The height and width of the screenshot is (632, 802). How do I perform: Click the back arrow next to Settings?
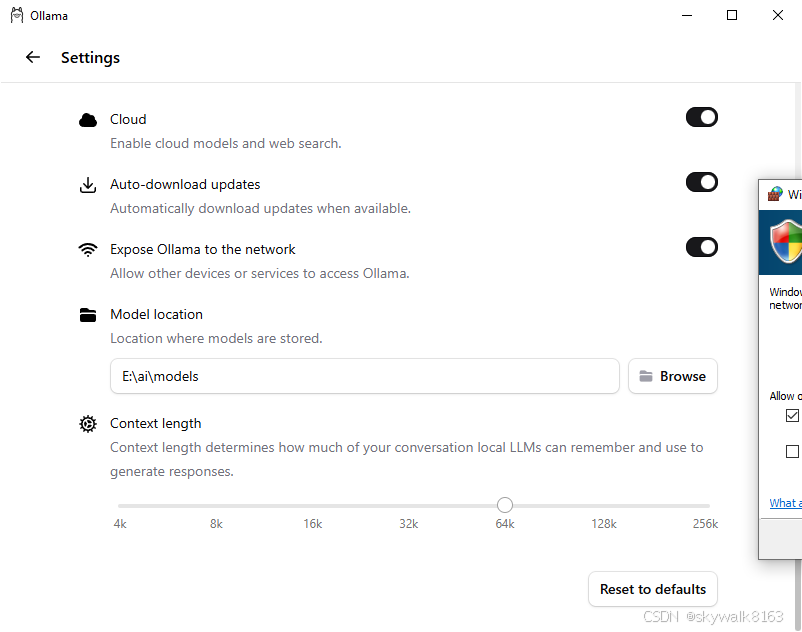pos(33,57)
